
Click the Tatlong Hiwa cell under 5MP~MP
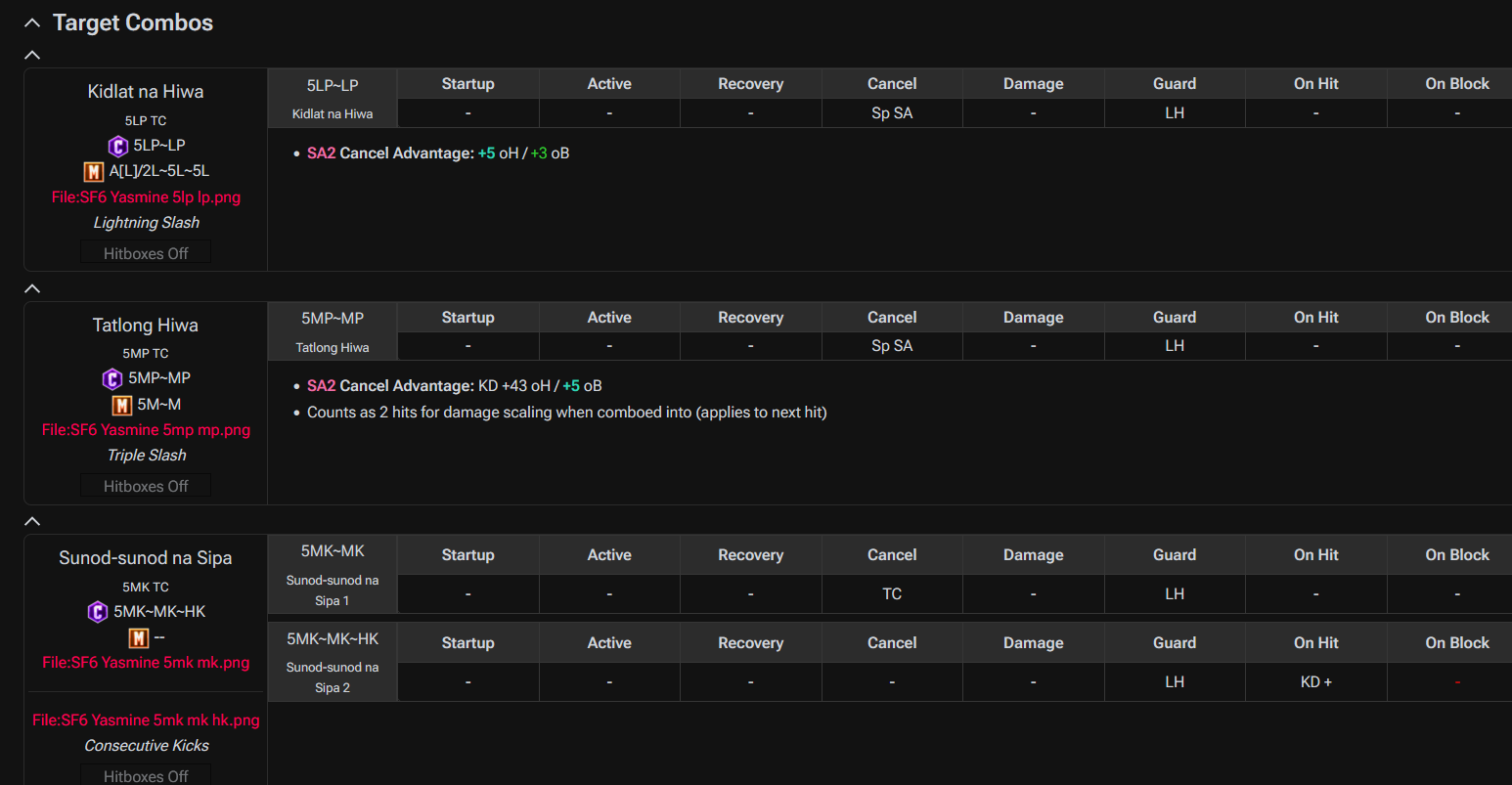[333, 347]
